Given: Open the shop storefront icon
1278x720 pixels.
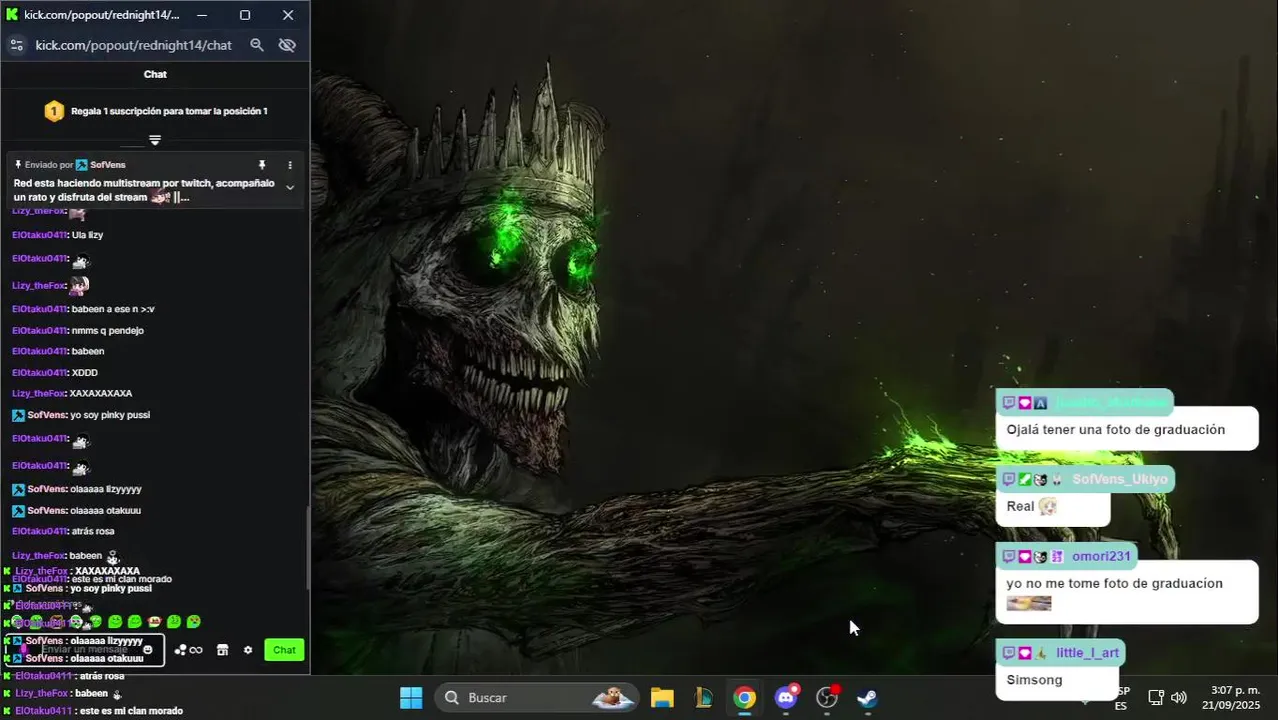Looking at the screenshot, I should coord(222,650).
